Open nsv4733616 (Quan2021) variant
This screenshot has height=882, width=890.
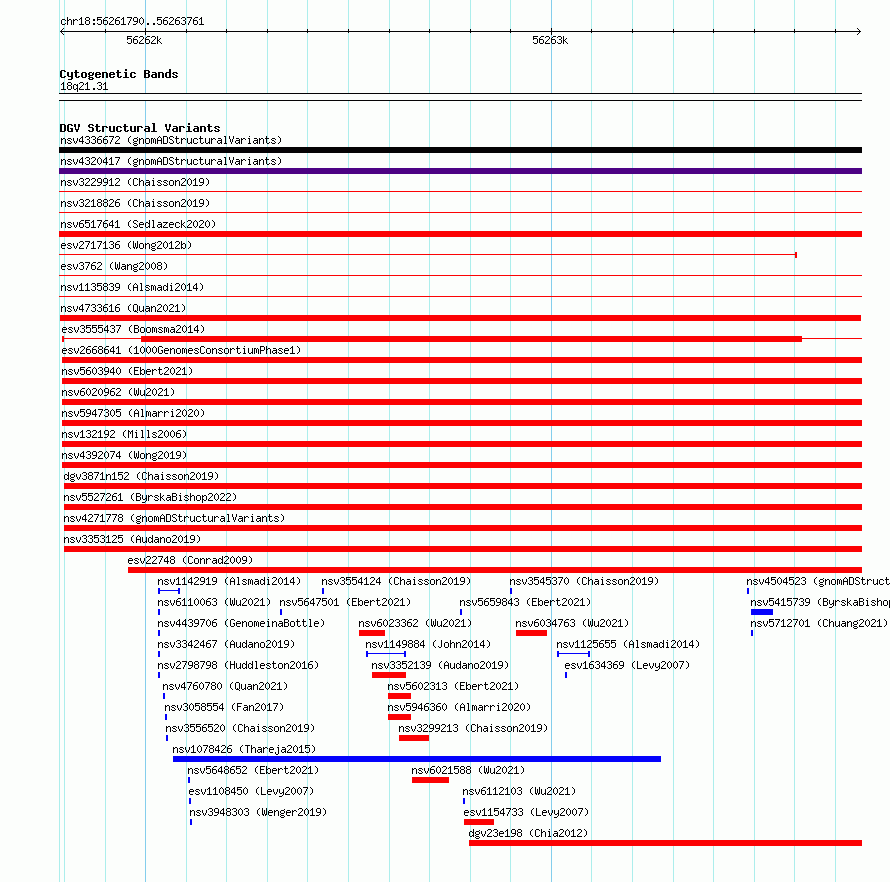point(123,308)
